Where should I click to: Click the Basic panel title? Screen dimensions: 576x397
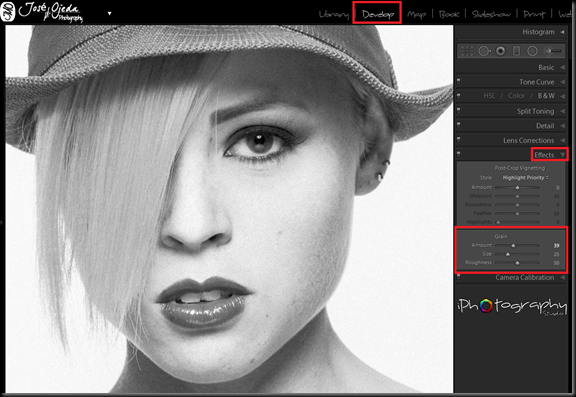click(546, 67)
